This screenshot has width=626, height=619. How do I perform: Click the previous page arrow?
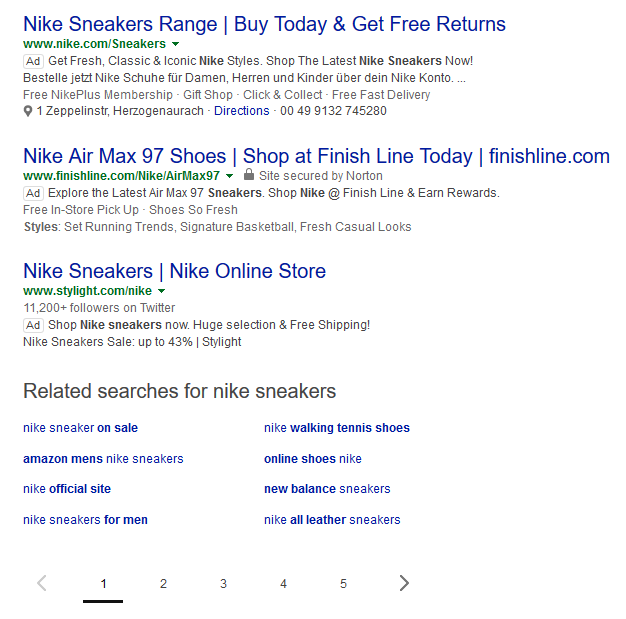(42, 583)
